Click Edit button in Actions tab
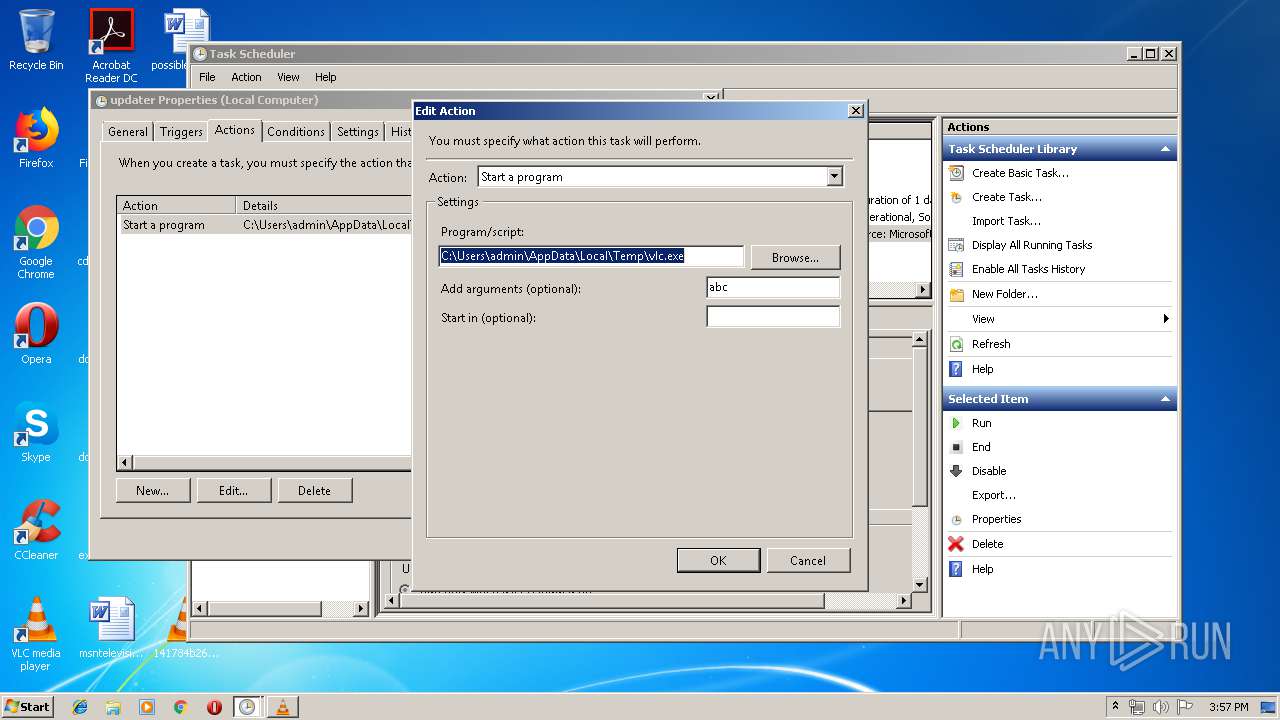 [233, 491]
